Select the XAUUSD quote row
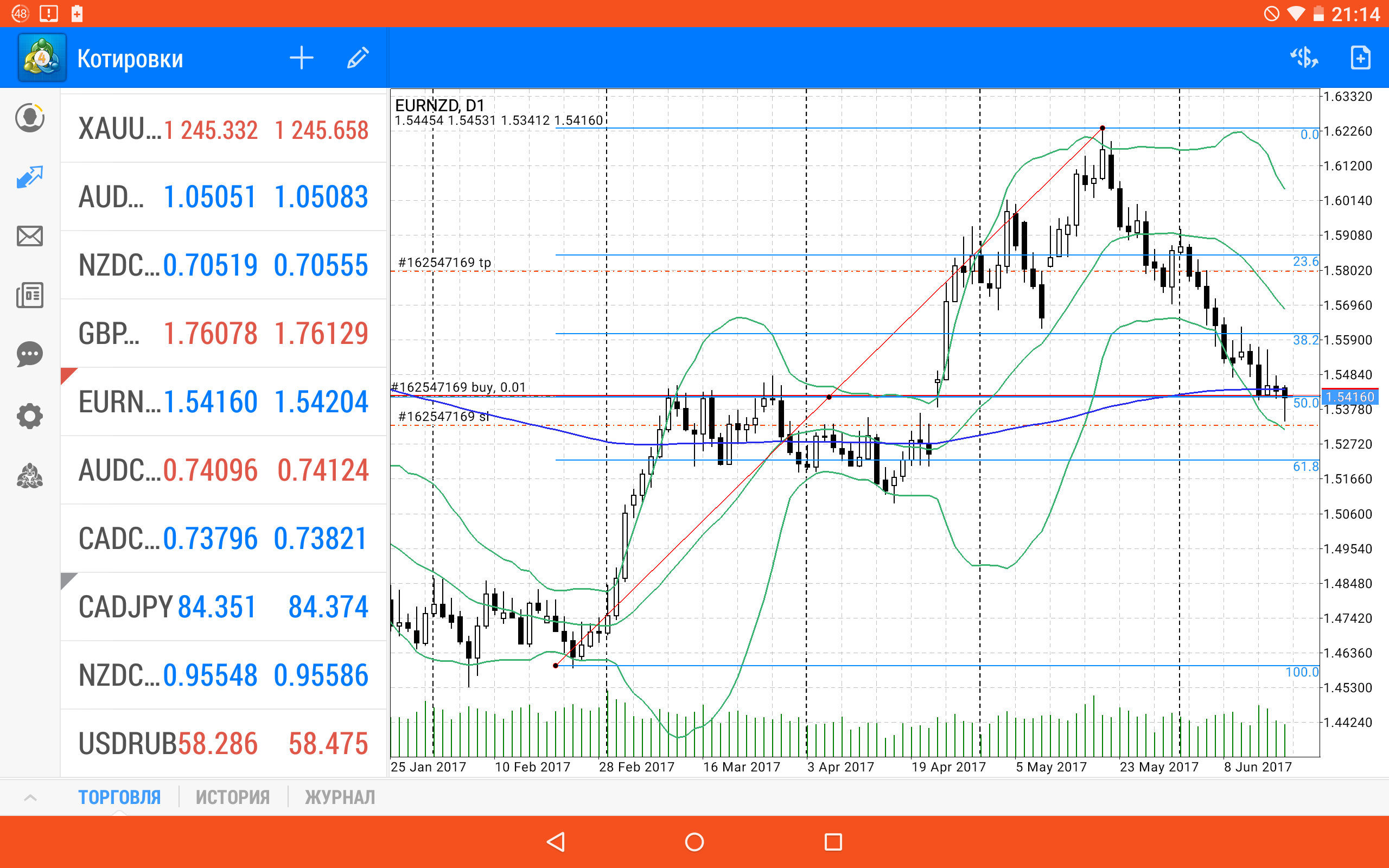The width and height of the screenshot is (1389, 868). 224,129
